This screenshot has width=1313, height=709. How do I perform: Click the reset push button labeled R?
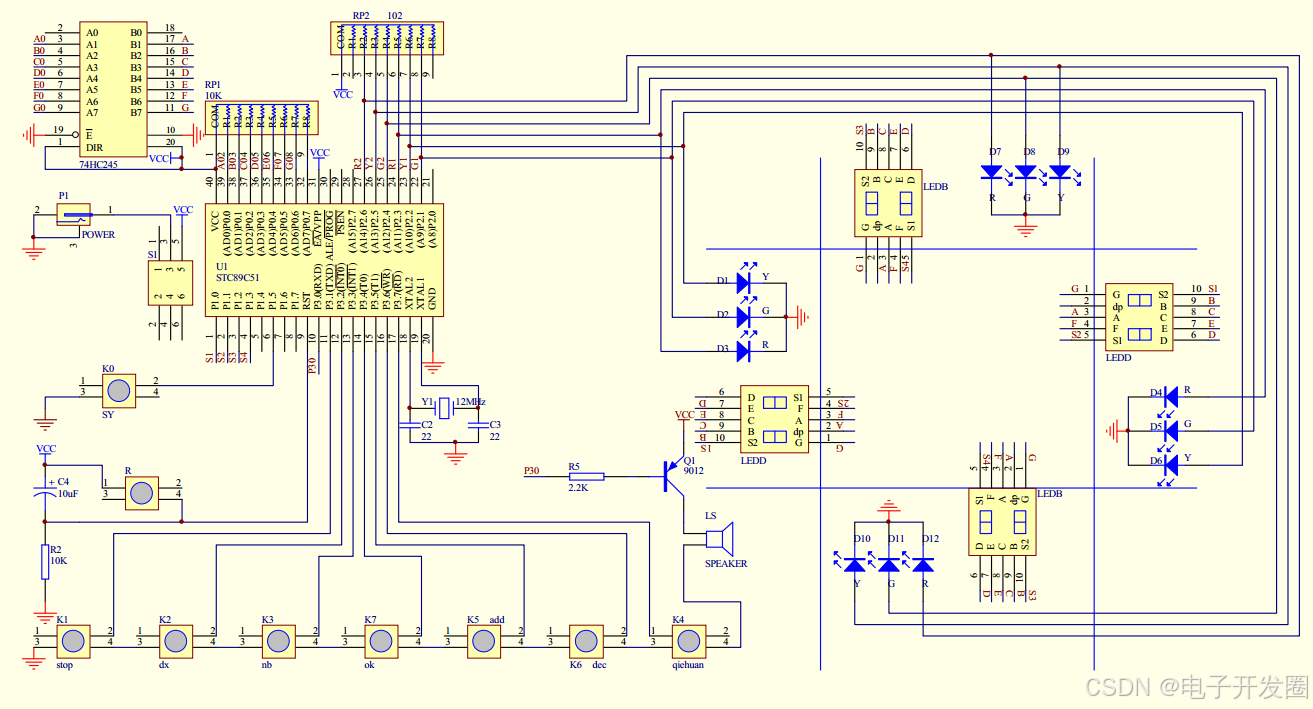[x=142, y=493]
